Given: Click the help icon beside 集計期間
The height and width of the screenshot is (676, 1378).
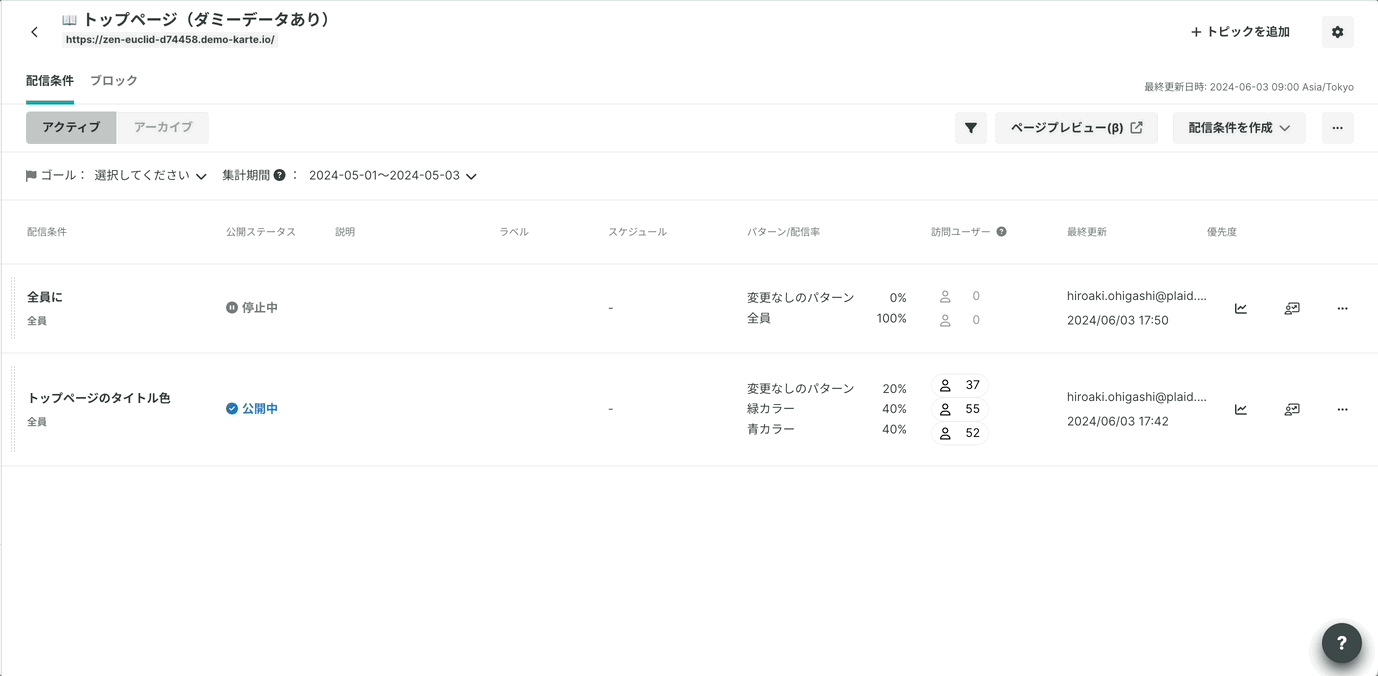Looking at the screenshot, I should (x=280, y=175).
